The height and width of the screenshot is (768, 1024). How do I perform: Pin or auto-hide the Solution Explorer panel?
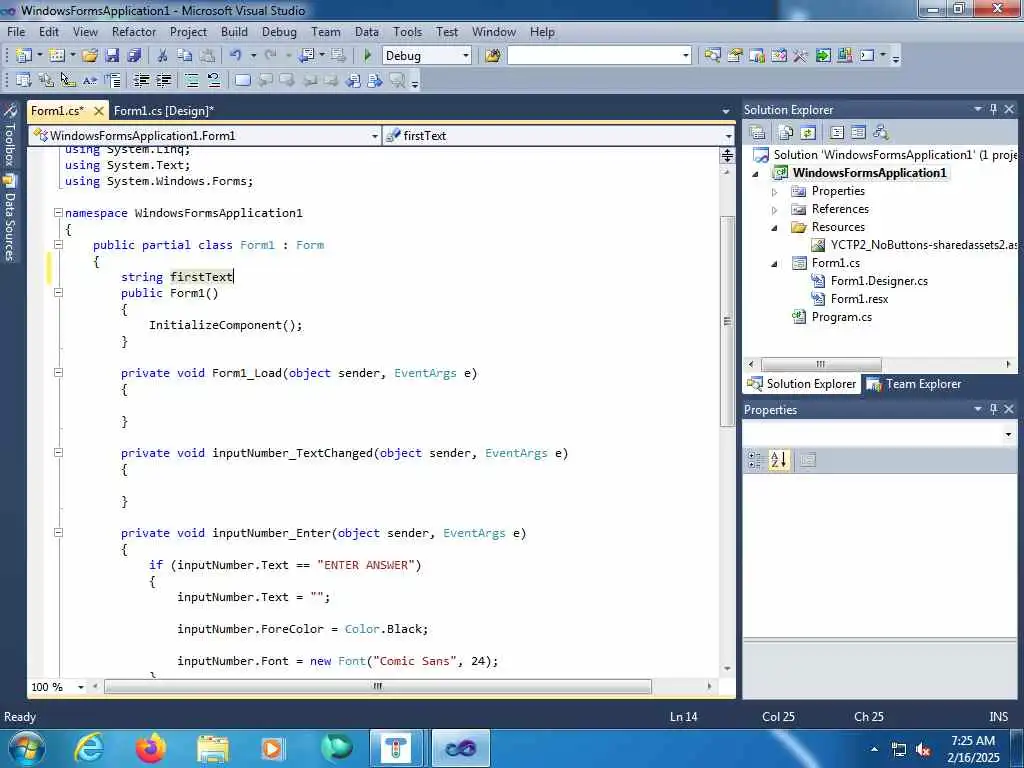993,110
